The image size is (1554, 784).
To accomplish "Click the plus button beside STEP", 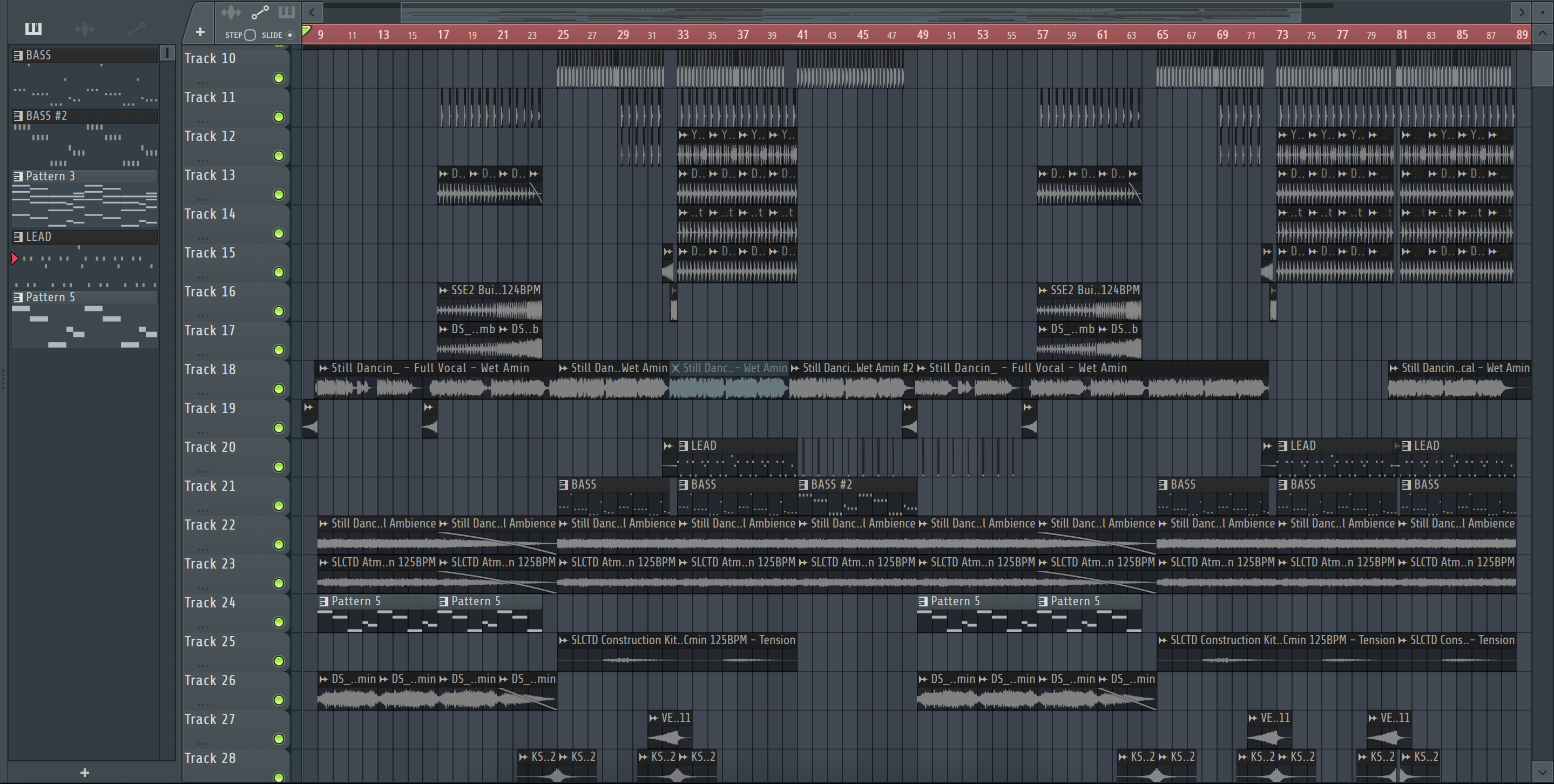I will pos(200,32).
